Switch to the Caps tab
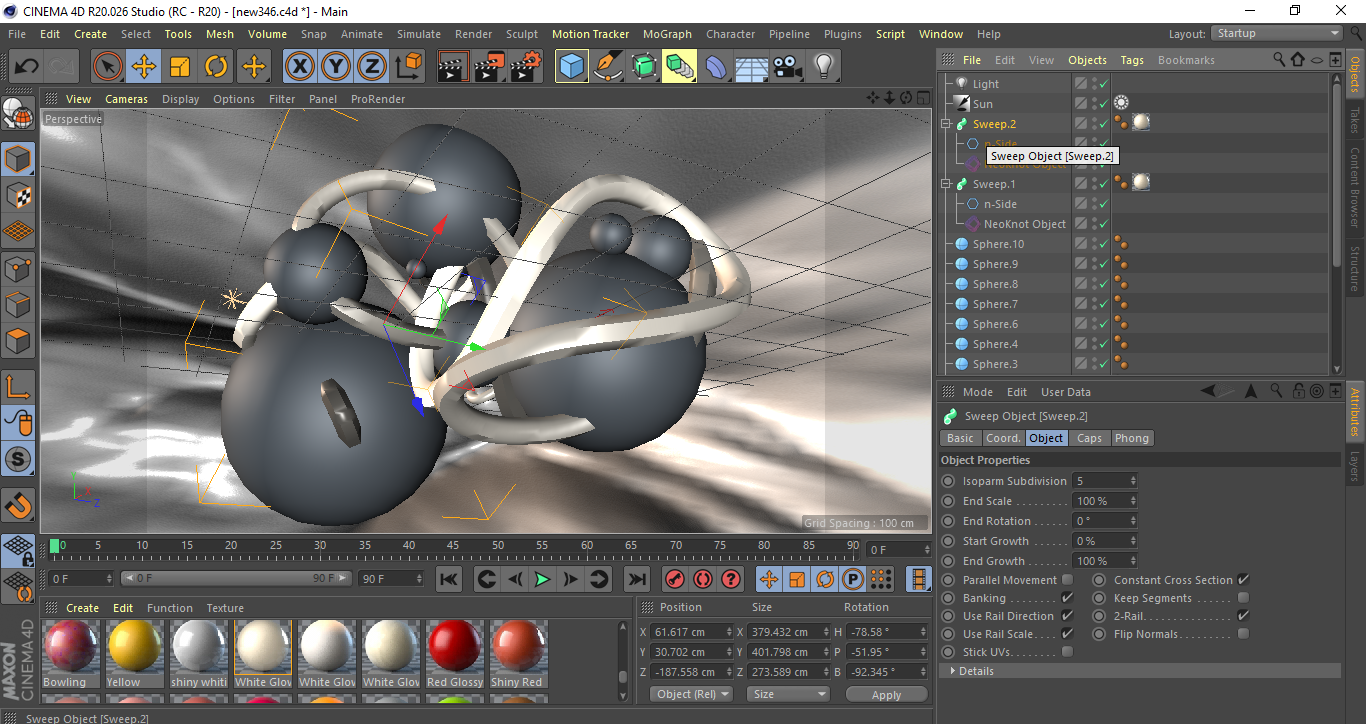Screen dimensions: 1366x724 (x=1089, y=438)
